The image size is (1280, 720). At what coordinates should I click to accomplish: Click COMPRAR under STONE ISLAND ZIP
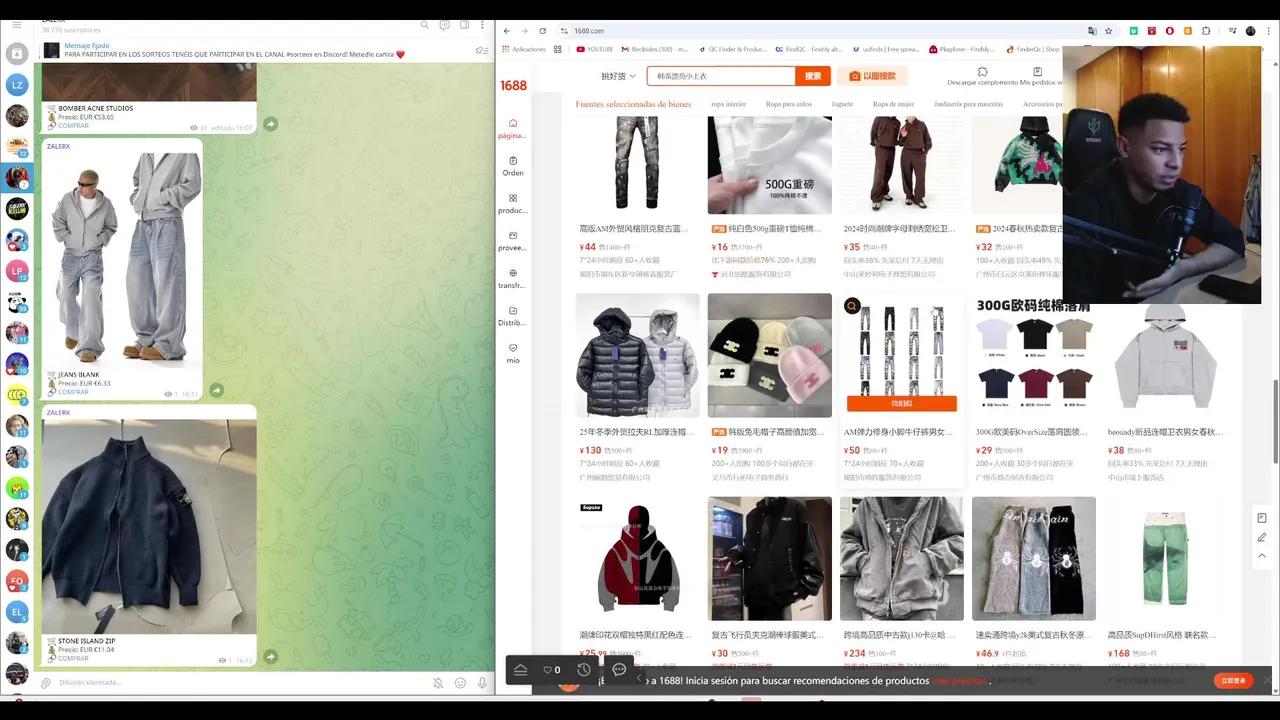[x=73, y=658]
